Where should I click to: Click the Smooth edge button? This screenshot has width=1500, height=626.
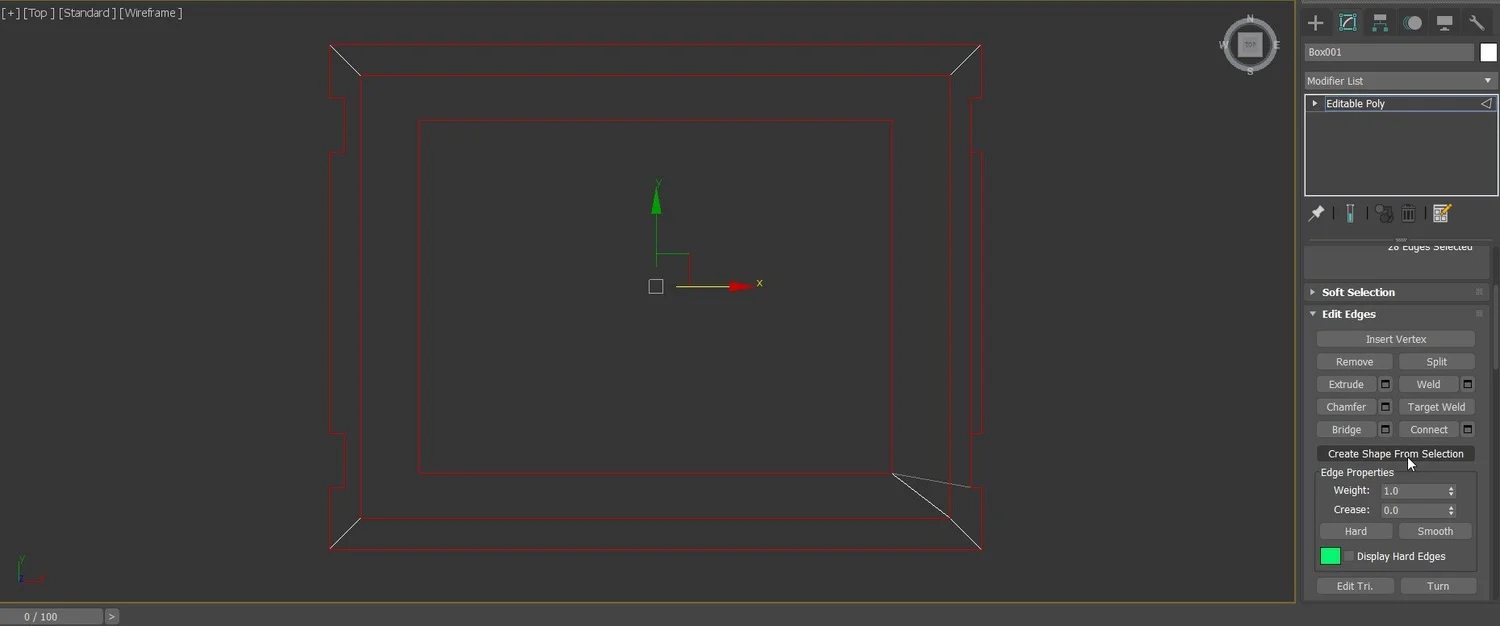(x=1435, y=531)
